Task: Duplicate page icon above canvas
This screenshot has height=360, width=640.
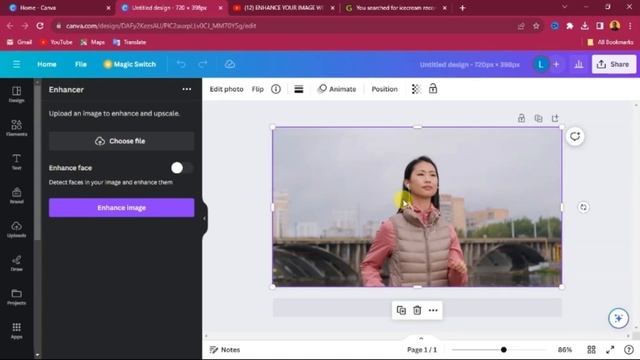Action: [538, 118]
